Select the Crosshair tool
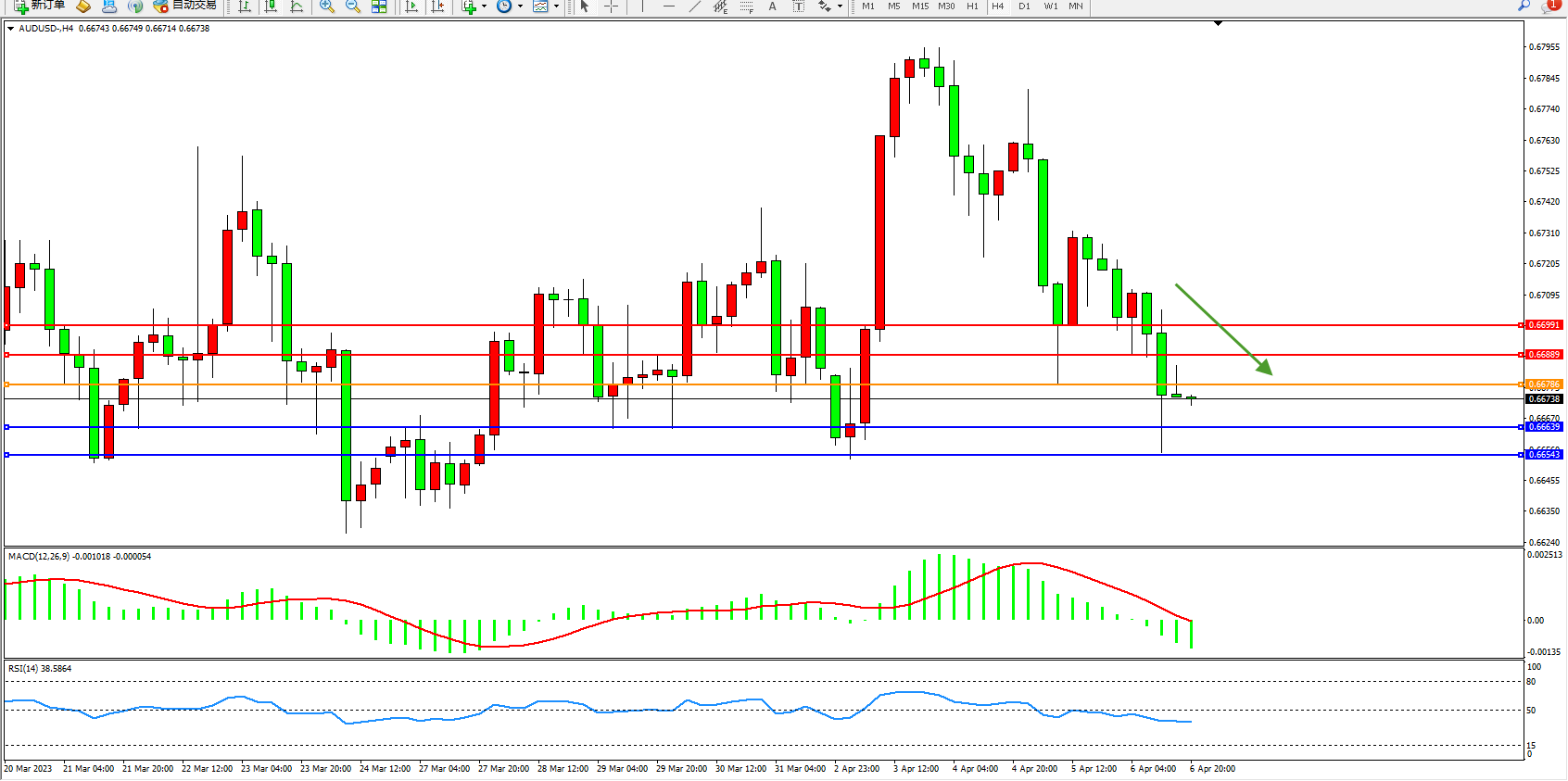Screen dimensions: 1568x781 612,6
